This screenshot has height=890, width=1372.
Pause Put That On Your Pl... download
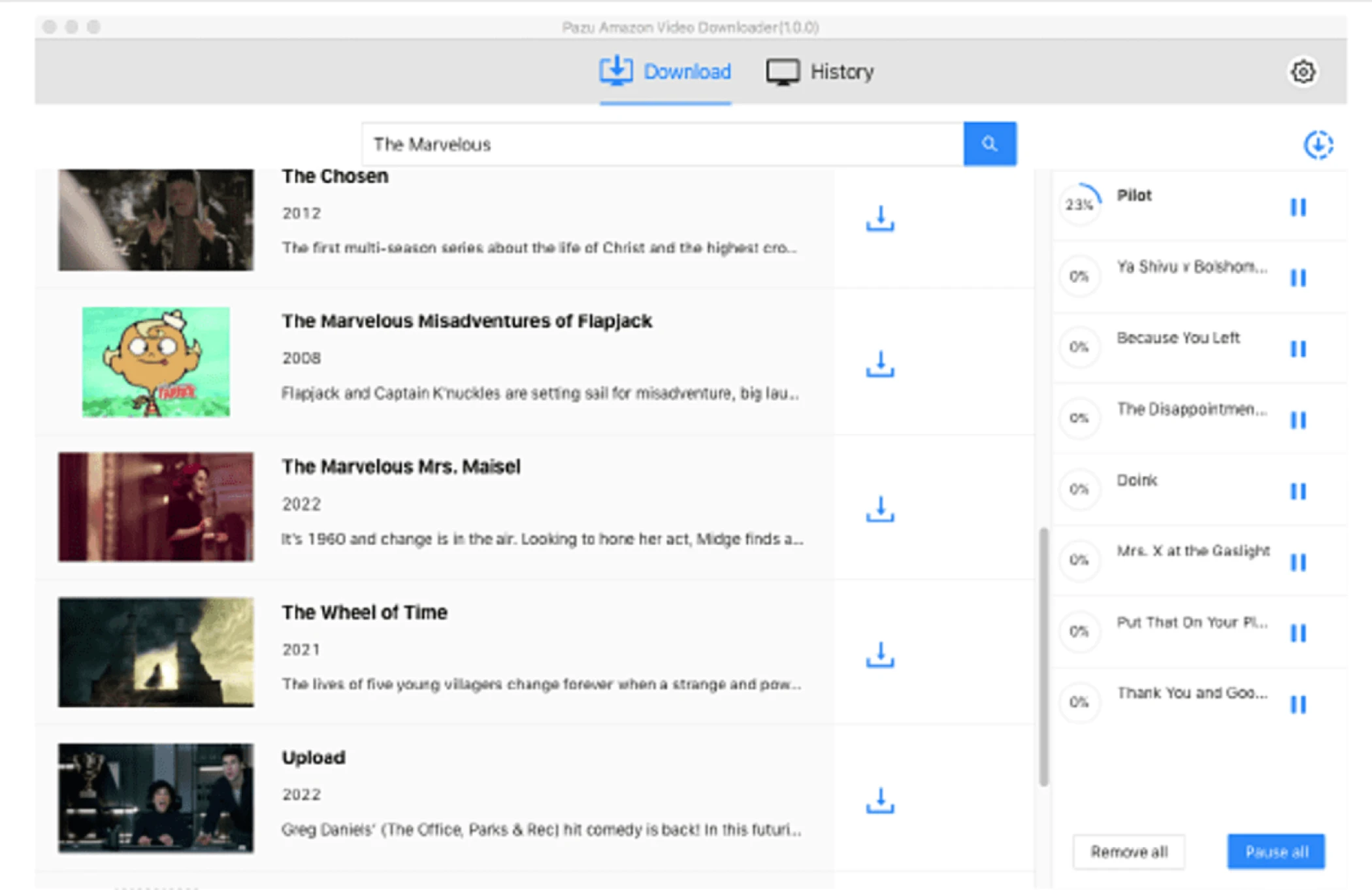[1298, 633]
